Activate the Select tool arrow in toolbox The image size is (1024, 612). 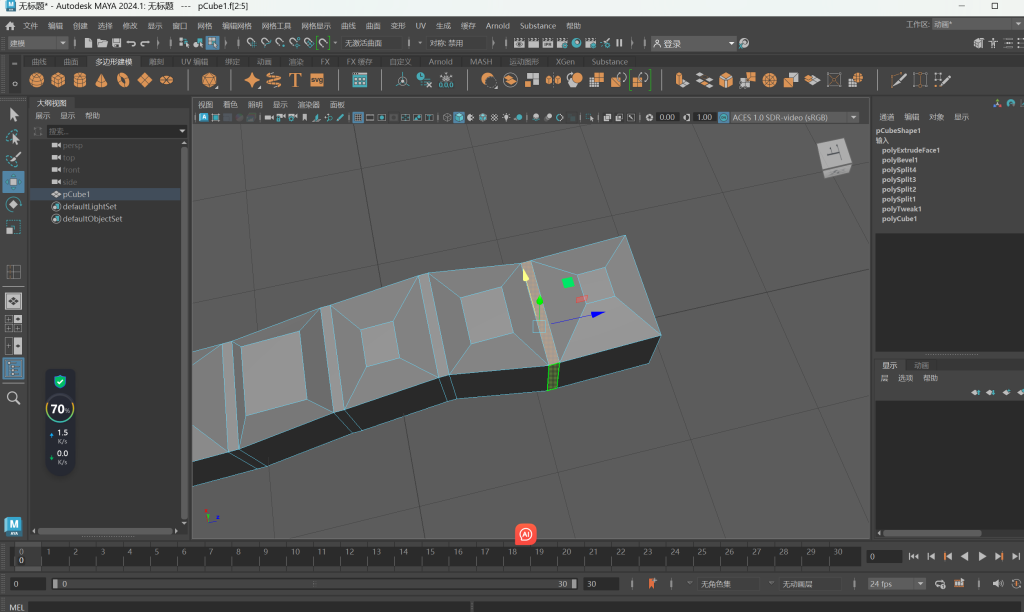point(14,115)
